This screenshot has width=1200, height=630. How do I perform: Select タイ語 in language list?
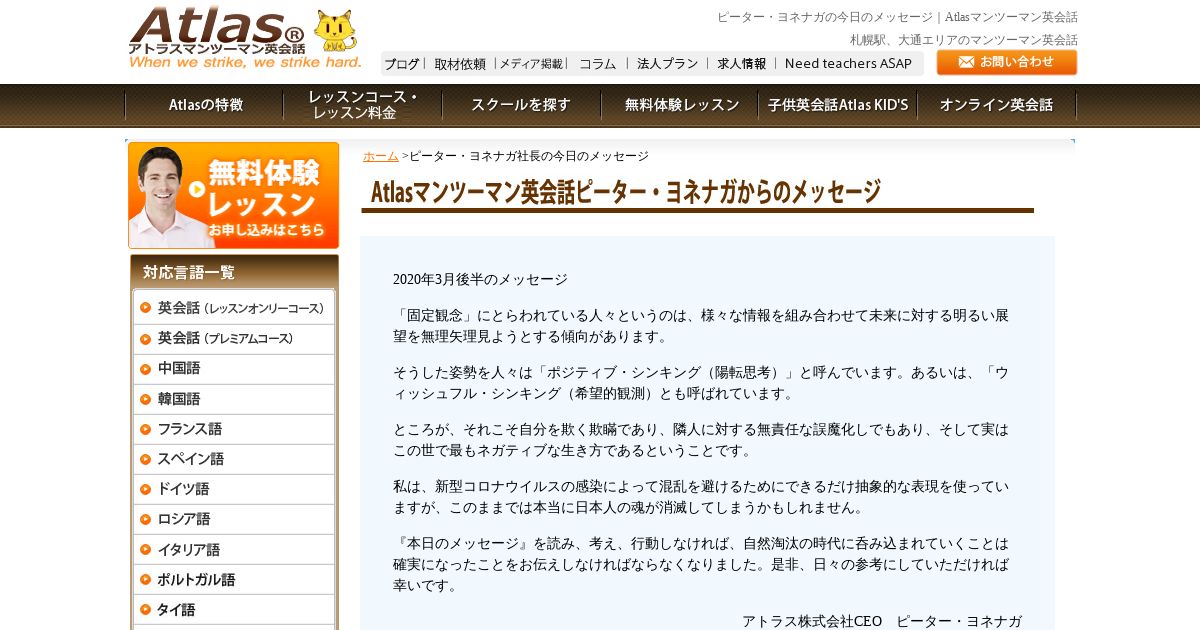point(234,609)
